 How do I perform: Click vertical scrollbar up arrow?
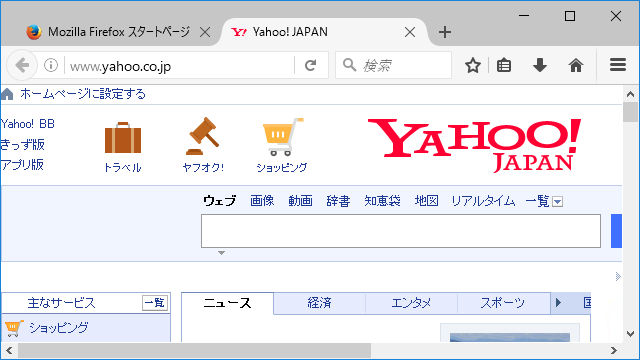(x=631, y=94)
